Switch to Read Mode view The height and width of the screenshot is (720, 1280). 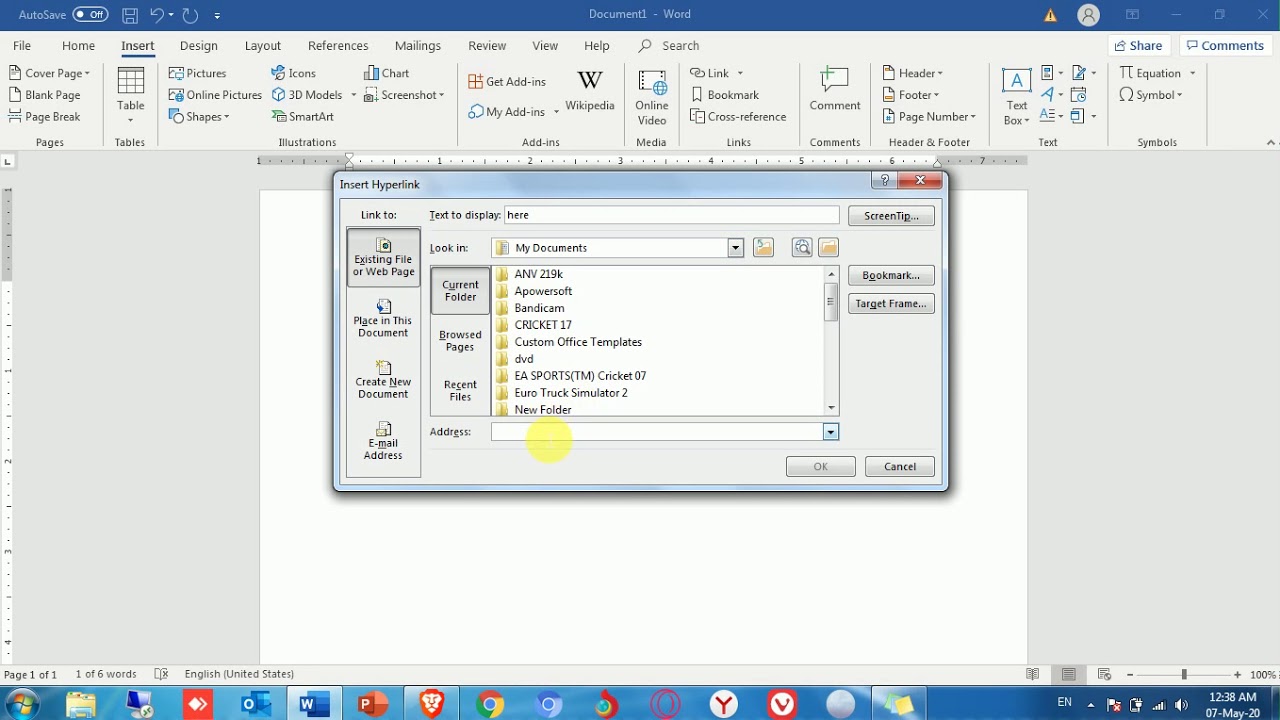(x=1033, y=674)
